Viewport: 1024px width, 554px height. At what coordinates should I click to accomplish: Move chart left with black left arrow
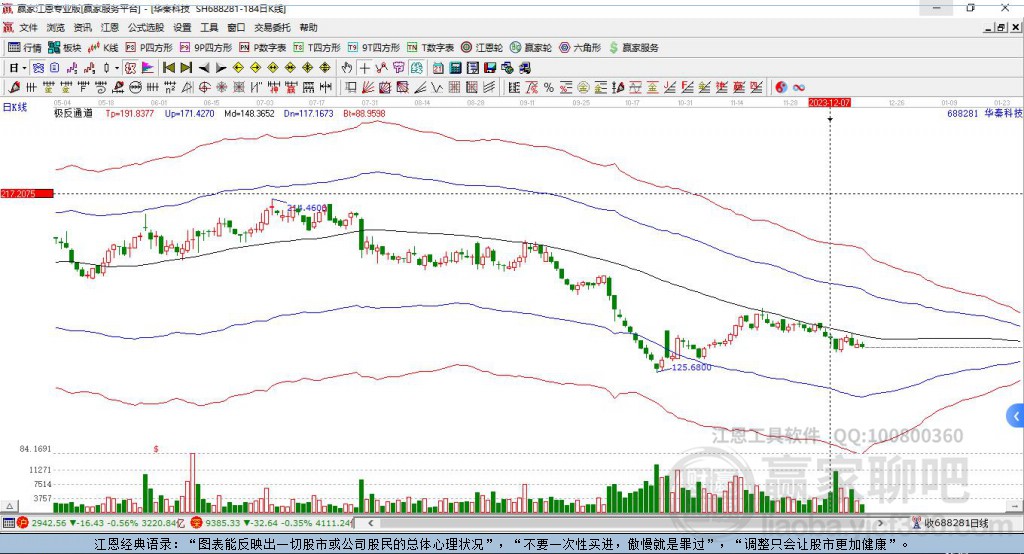tap(204, 68)
